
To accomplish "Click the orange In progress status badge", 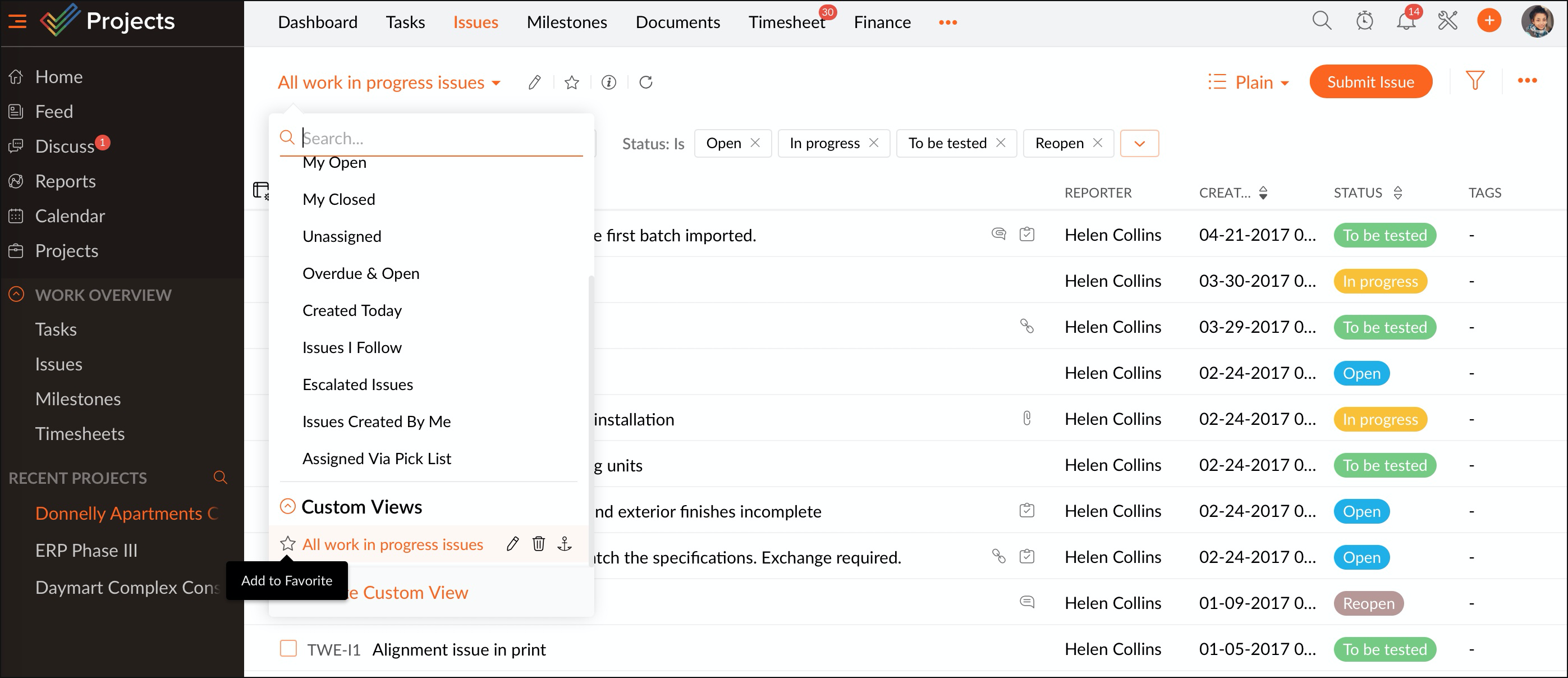I will pyautogui.click(x=1379, y=281).
